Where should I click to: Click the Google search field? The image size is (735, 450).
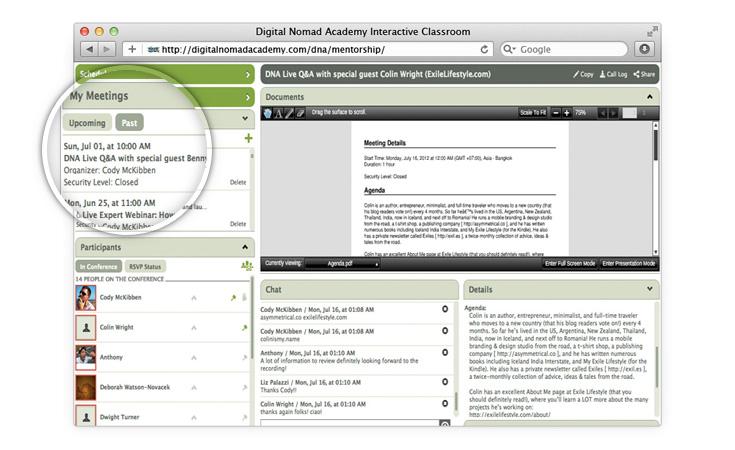[x=564, y=49]
